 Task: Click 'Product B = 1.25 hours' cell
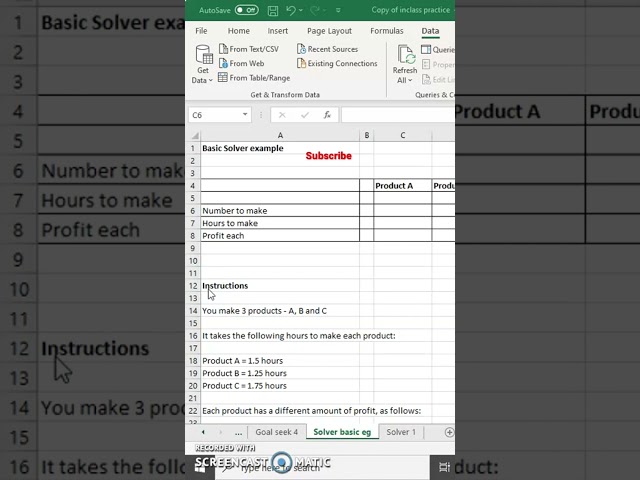[x=280, y=373]
